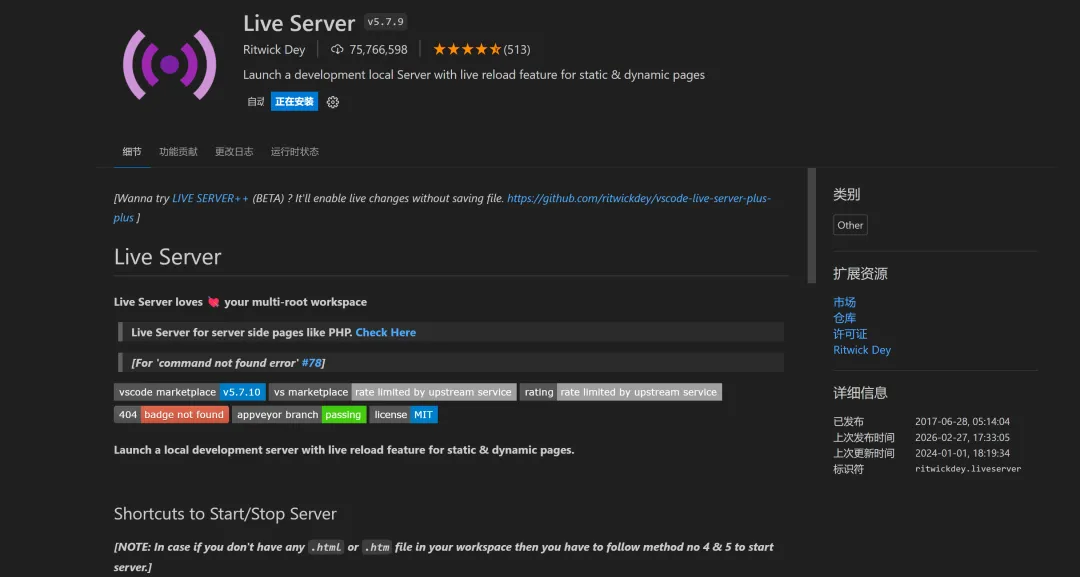The image size is (1080, 577).
Task: Open issue #78 link
Action: (x=311, y=363)
